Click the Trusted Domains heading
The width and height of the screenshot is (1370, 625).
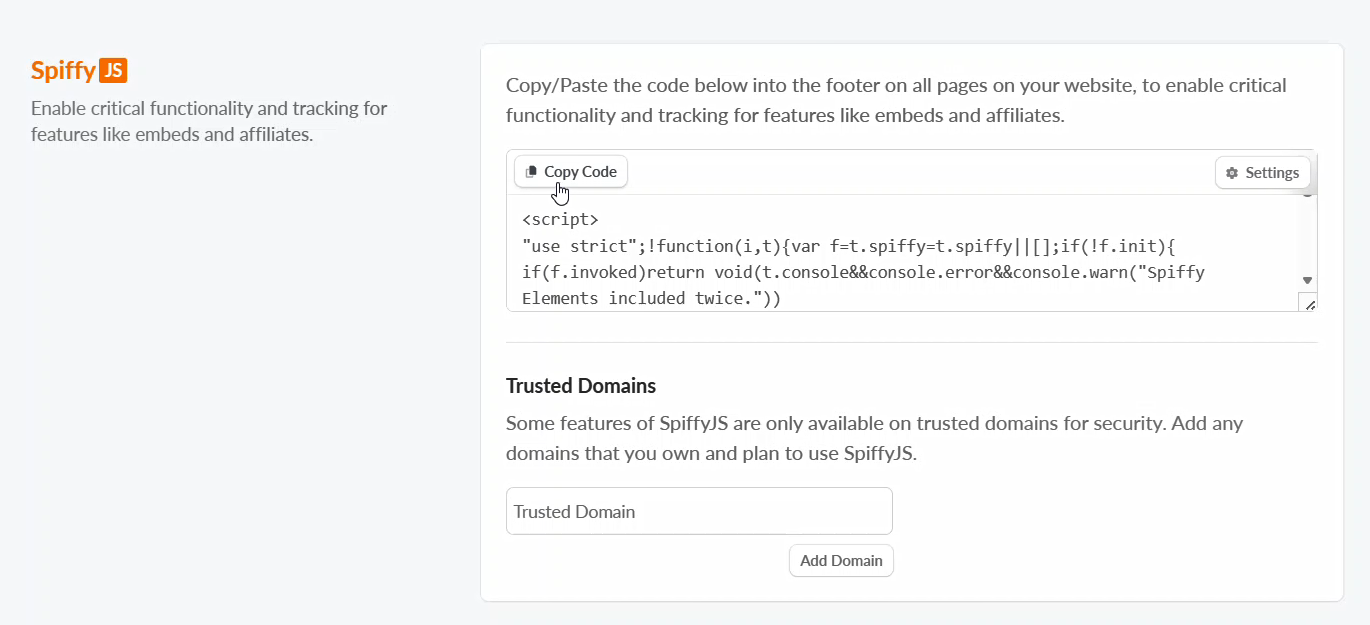581,386
